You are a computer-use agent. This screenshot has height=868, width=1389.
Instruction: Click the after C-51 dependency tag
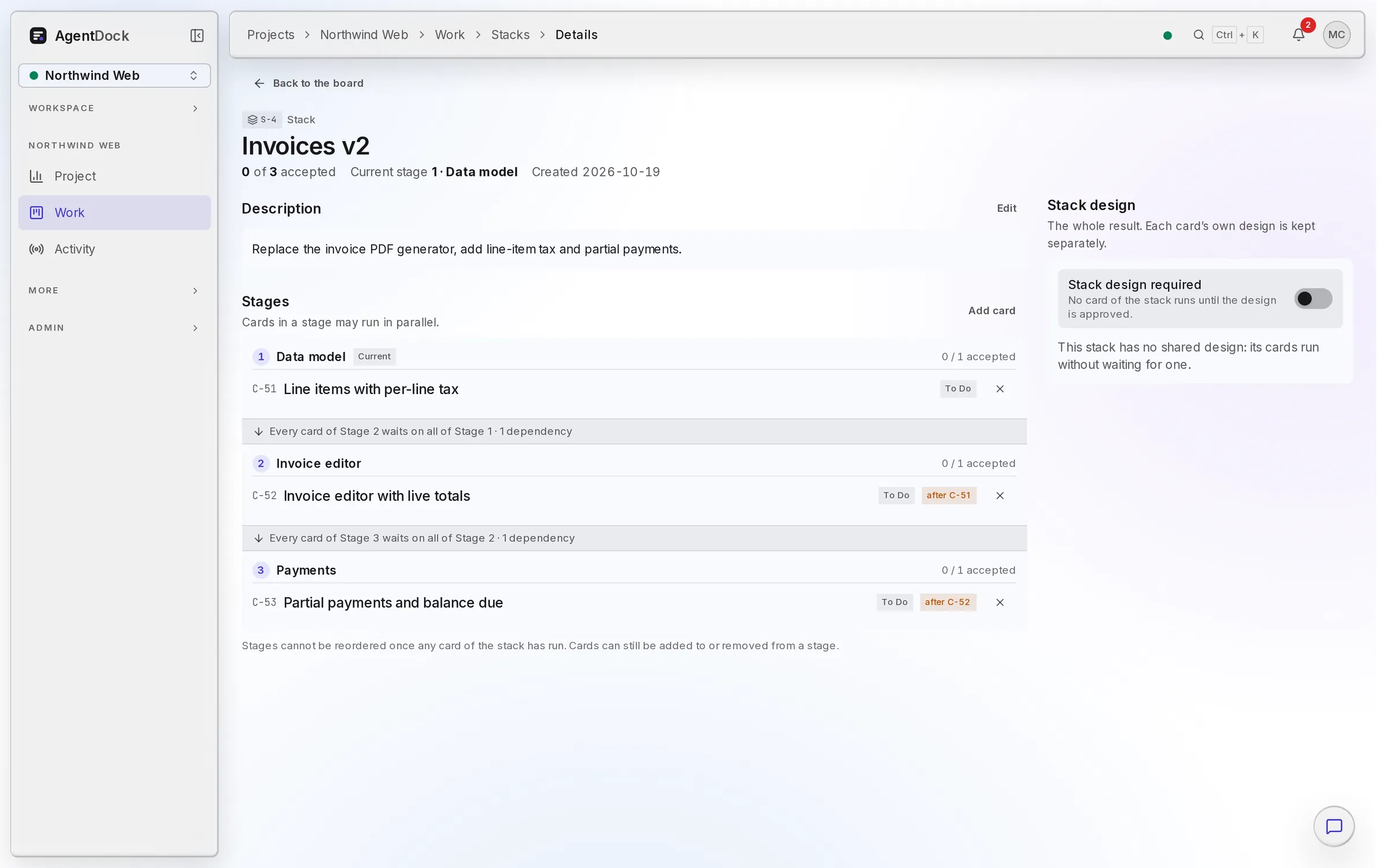(x=949, y=495)
